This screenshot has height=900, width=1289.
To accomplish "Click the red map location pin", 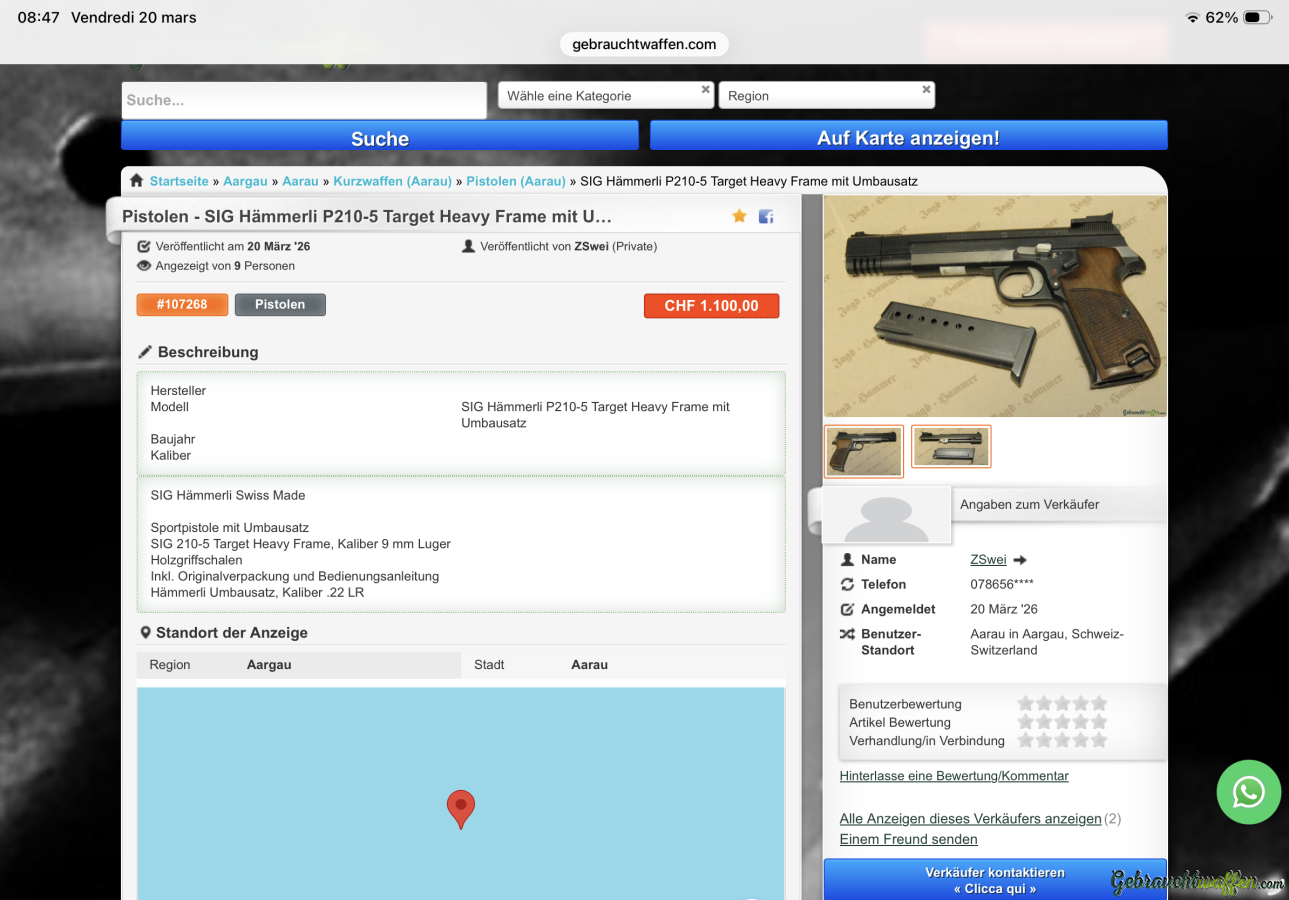I will (x=460, y=808).
